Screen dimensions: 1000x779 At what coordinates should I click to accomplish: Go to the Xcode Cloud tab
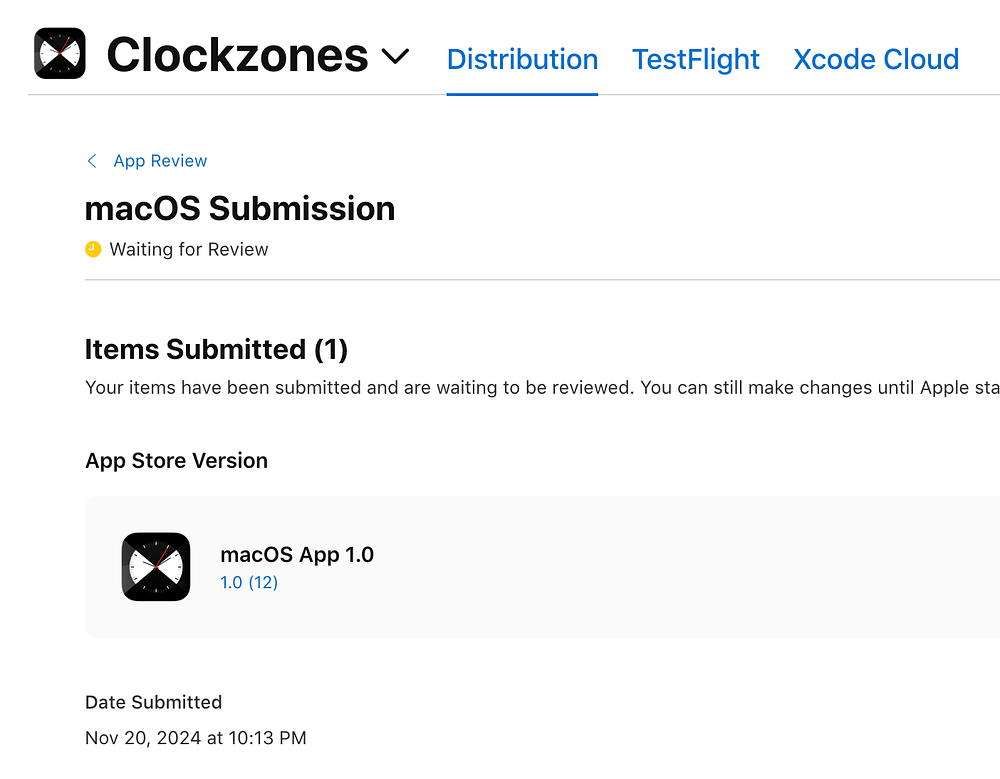[x=876, y=60]
